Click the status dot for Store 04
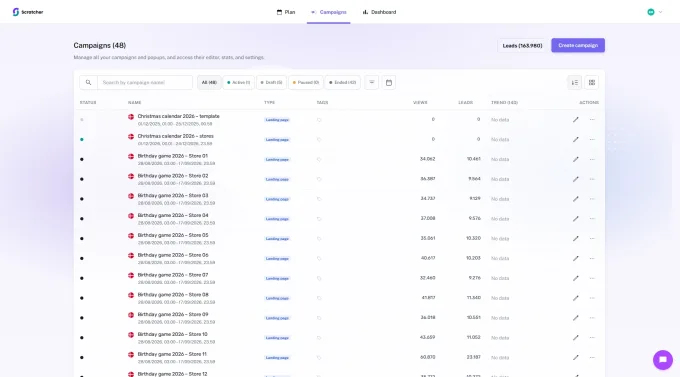 click(x=82, y=219)
